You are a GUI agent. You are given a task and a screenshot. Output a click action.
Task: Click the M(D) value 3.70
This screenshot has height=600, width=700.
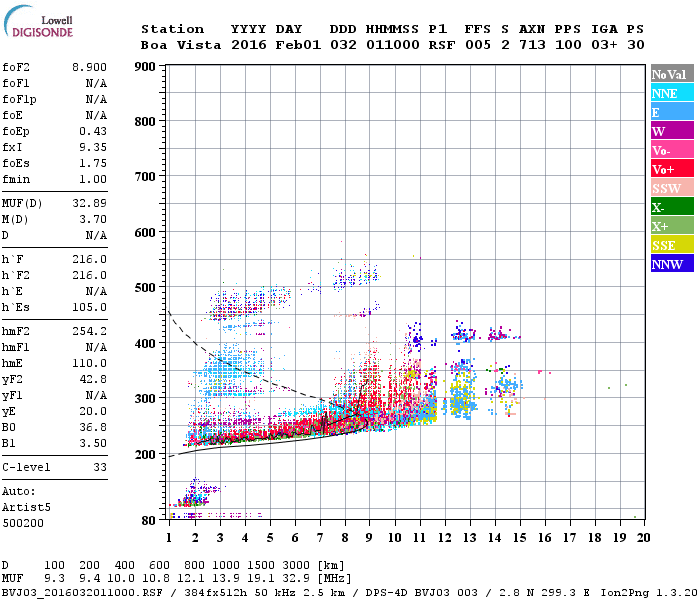pyautogui.click(x=93, y=219)
